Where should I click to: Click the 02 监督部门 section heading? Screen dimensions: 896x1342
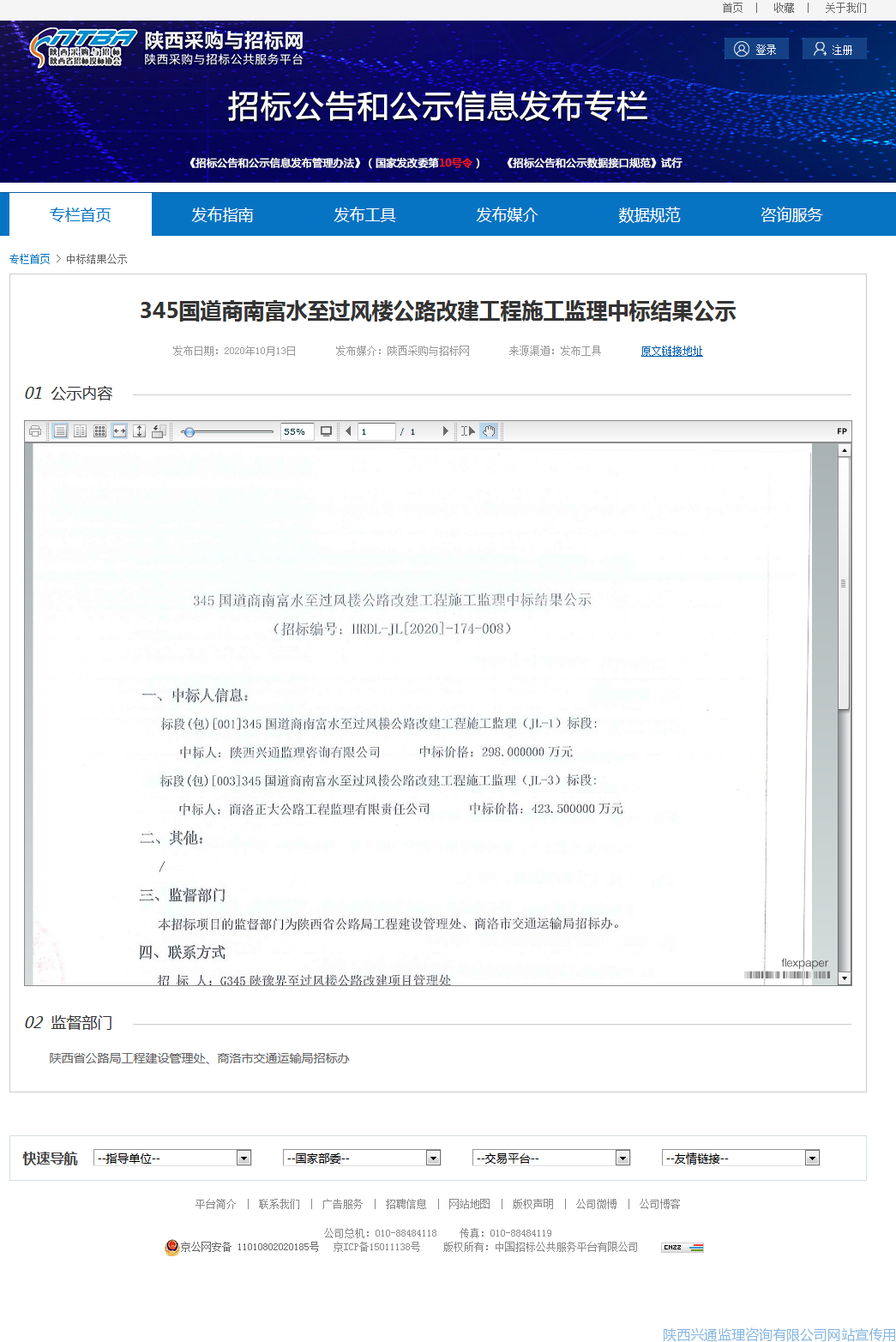[x=69, y=1022]
